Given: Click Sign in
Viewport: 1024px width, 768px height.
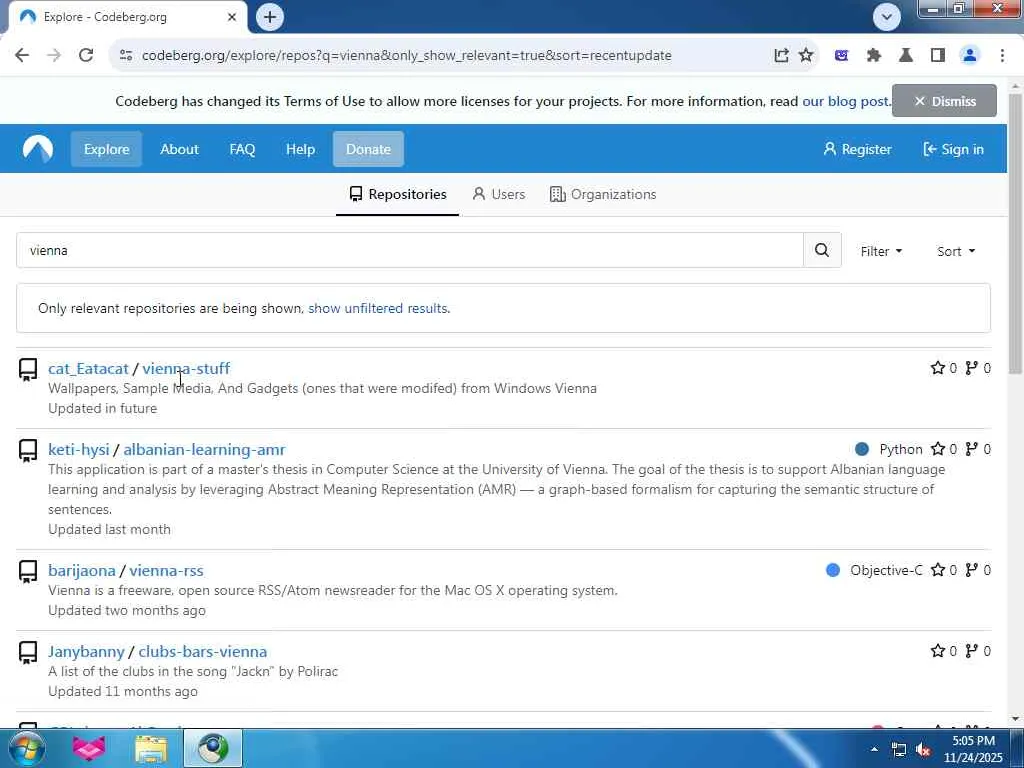Looking at the screenshot, I should [953, 149].
